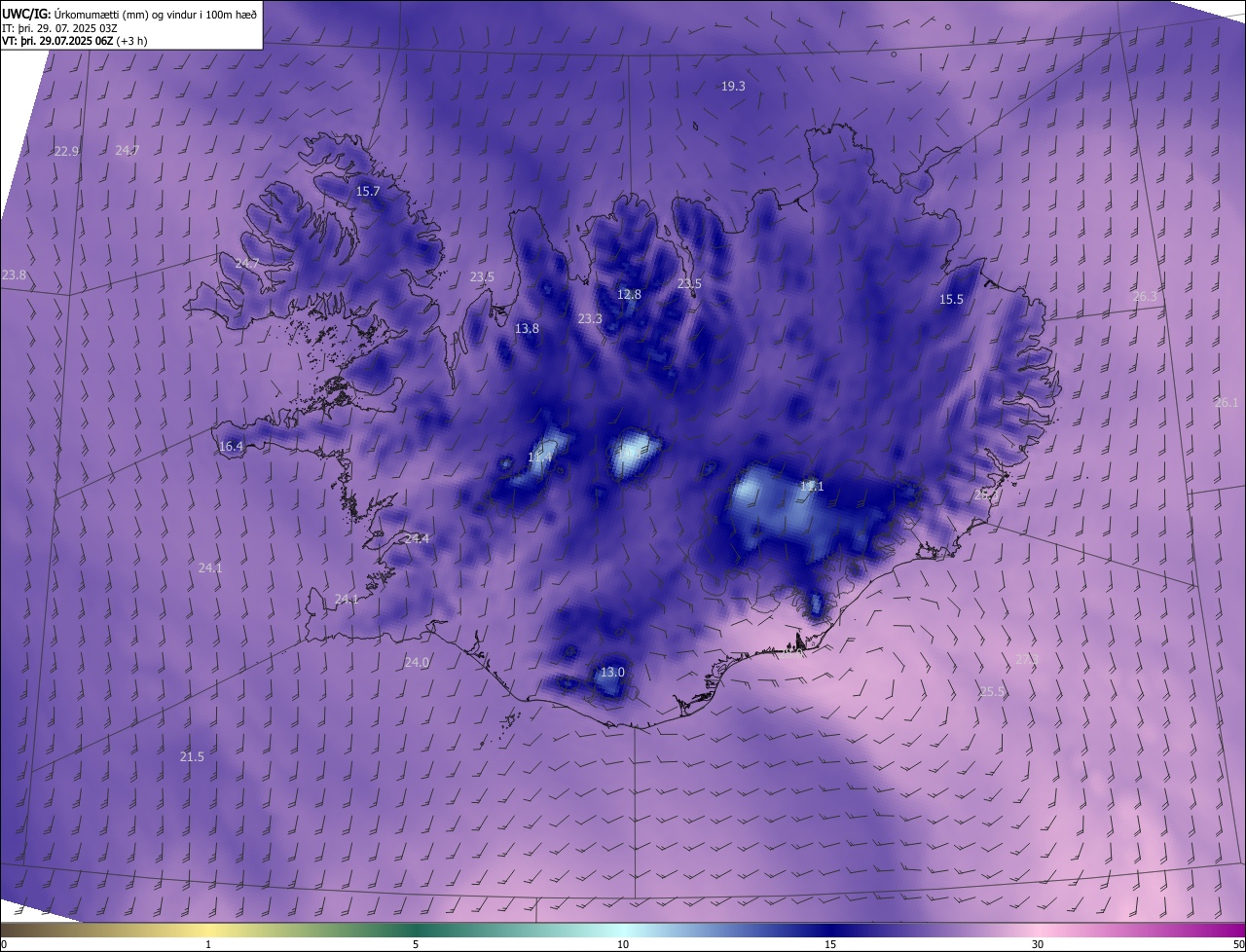Screen dimensions: 1246x952
Task: Click the 15.7 value on the Westfjords
Action: pyautogui.click(x=368, y=191)
